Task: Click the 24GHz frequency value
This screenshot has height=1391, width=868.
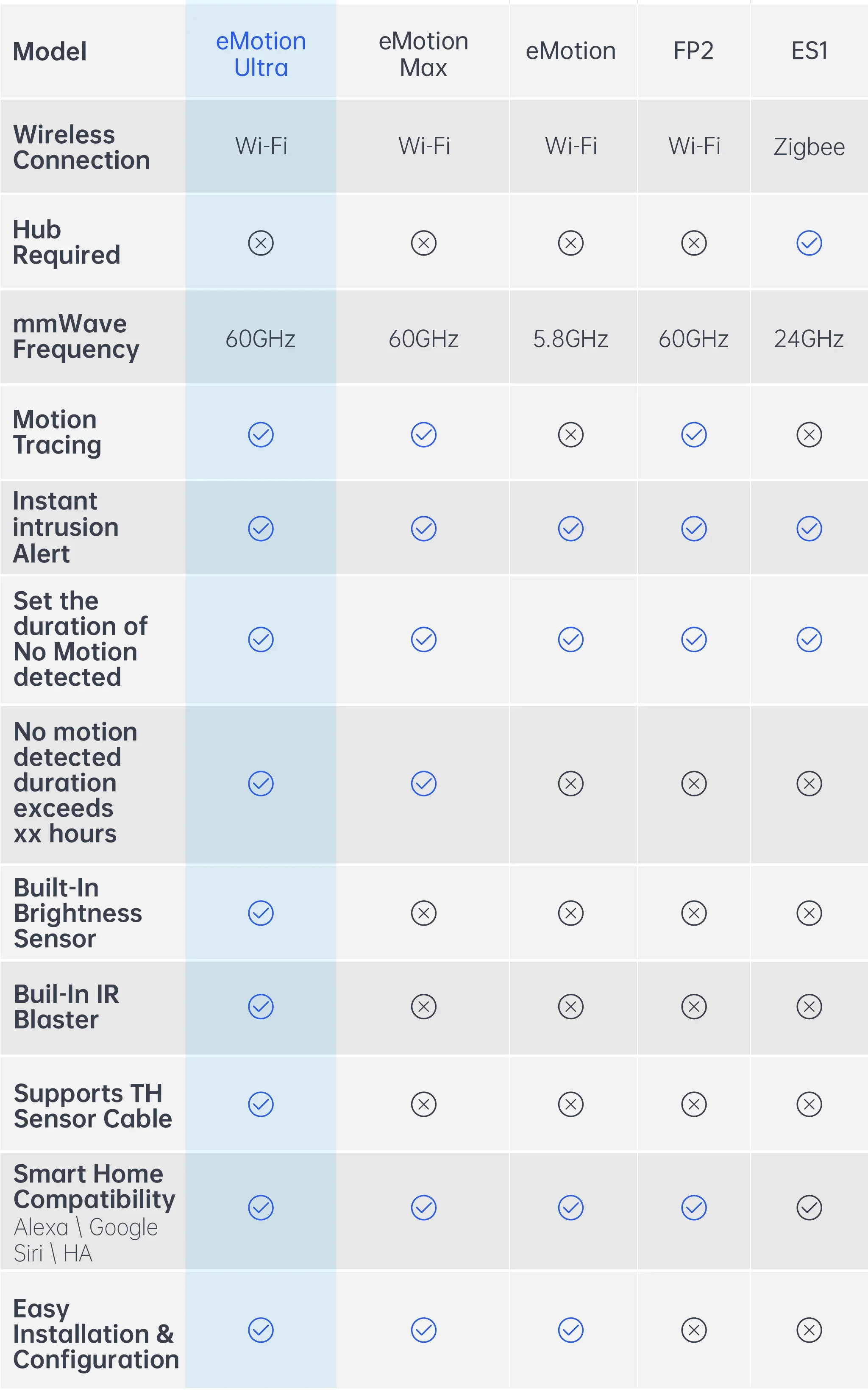Action: click(x=809, y=339)
